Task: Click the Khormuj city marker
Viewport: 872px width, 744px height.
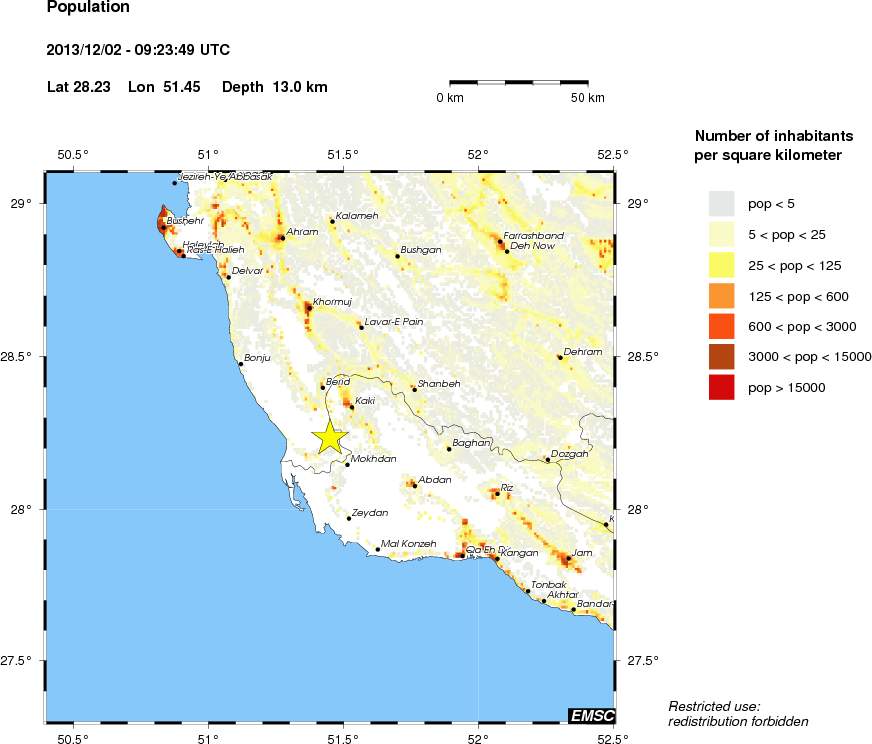Action: tap(309, 308)
